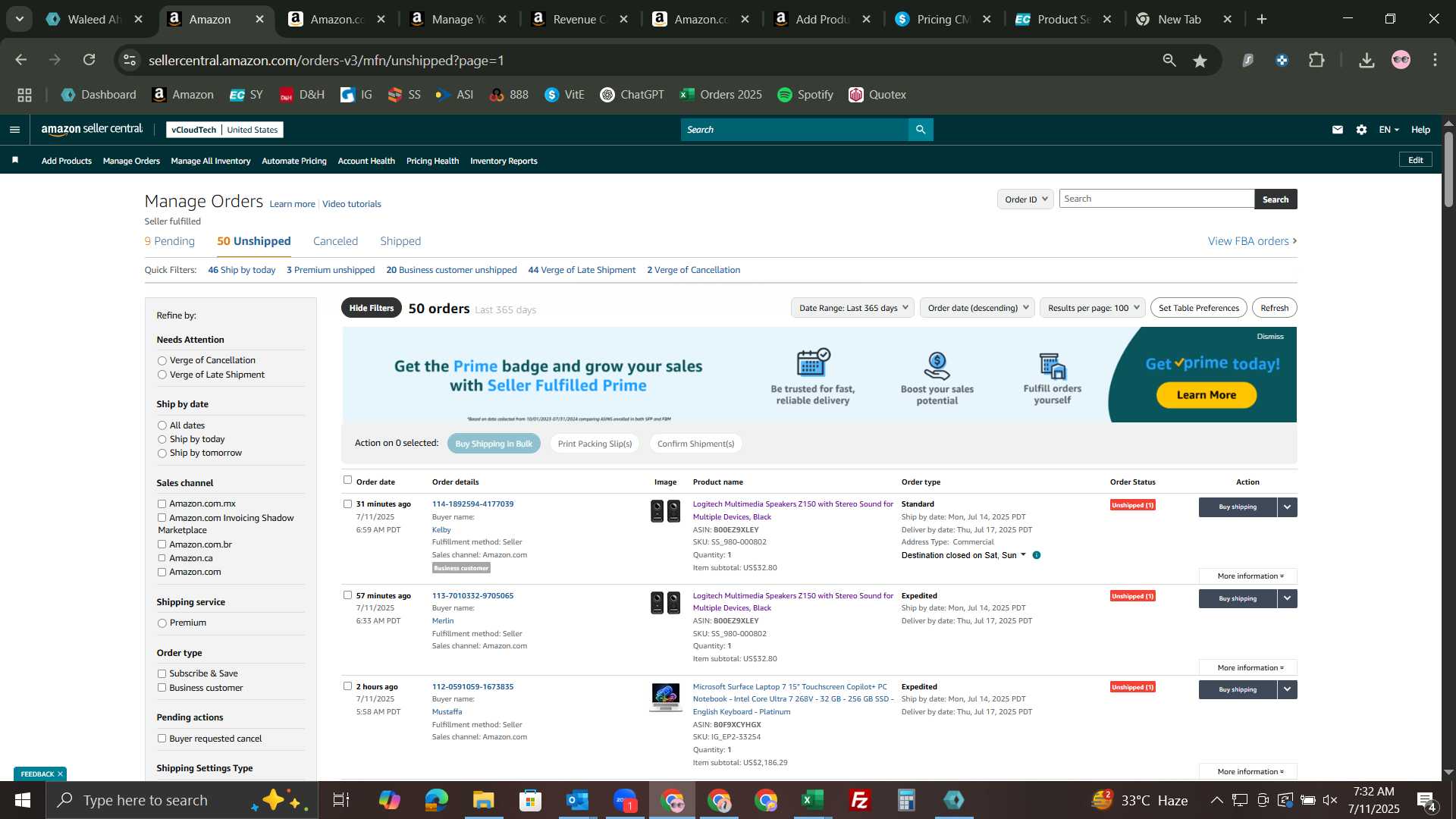Viewport: 1456px width, 819px height.
Task: Open the Orders 2025 Excel bookmark
Action: 721,95
